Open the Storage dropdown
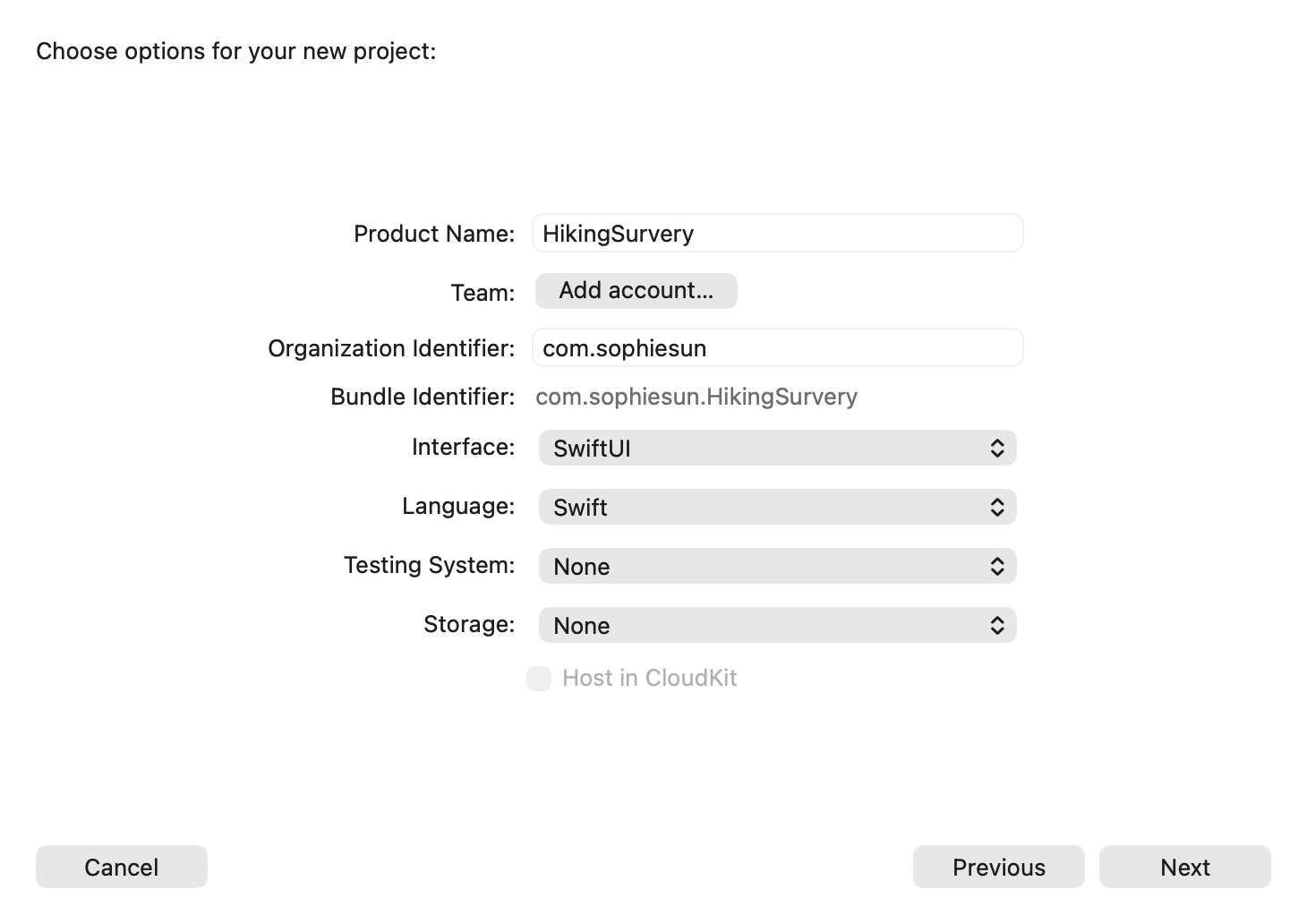The width and height of the screenshot is (1307, 924). pos(777,625)
